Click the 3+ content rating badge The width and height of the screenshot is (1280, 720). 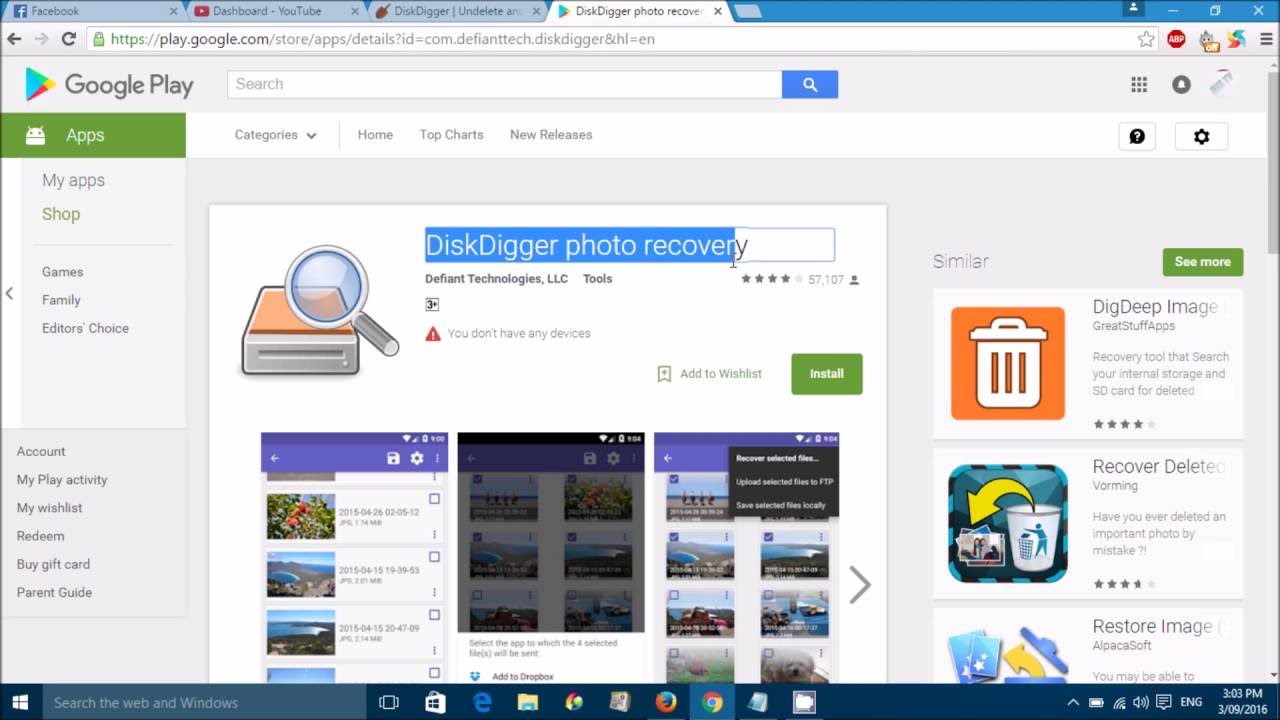point(432,304)
